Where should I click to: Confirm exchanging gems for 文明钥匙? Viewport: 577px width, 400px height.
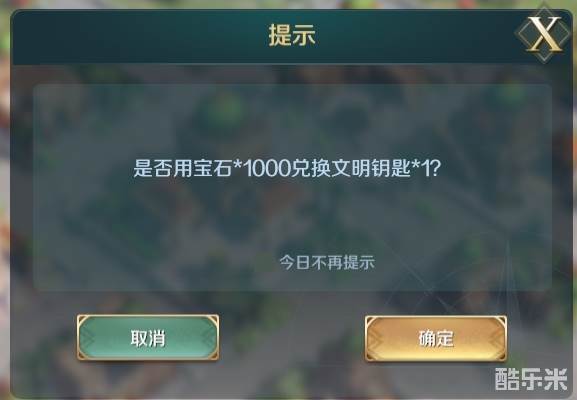(436, 338)
